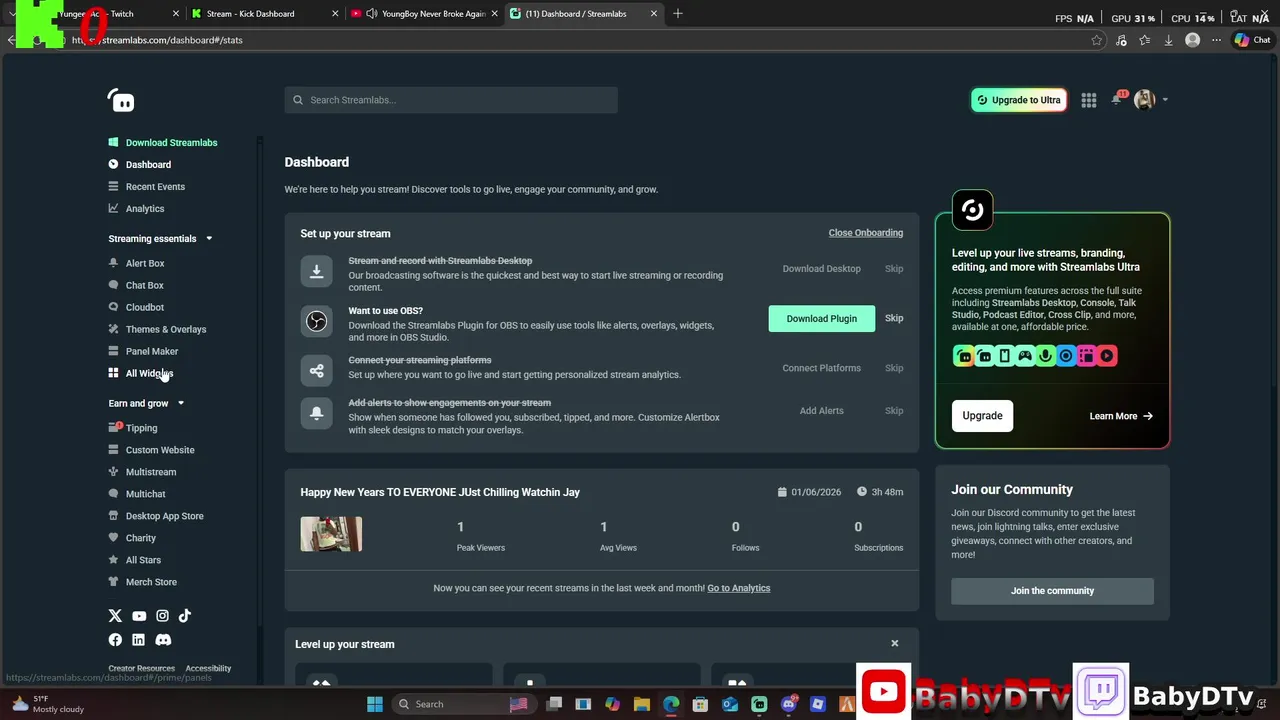
Task: Click the Streamlabs logo in sidebar
Action: point(121,100)
